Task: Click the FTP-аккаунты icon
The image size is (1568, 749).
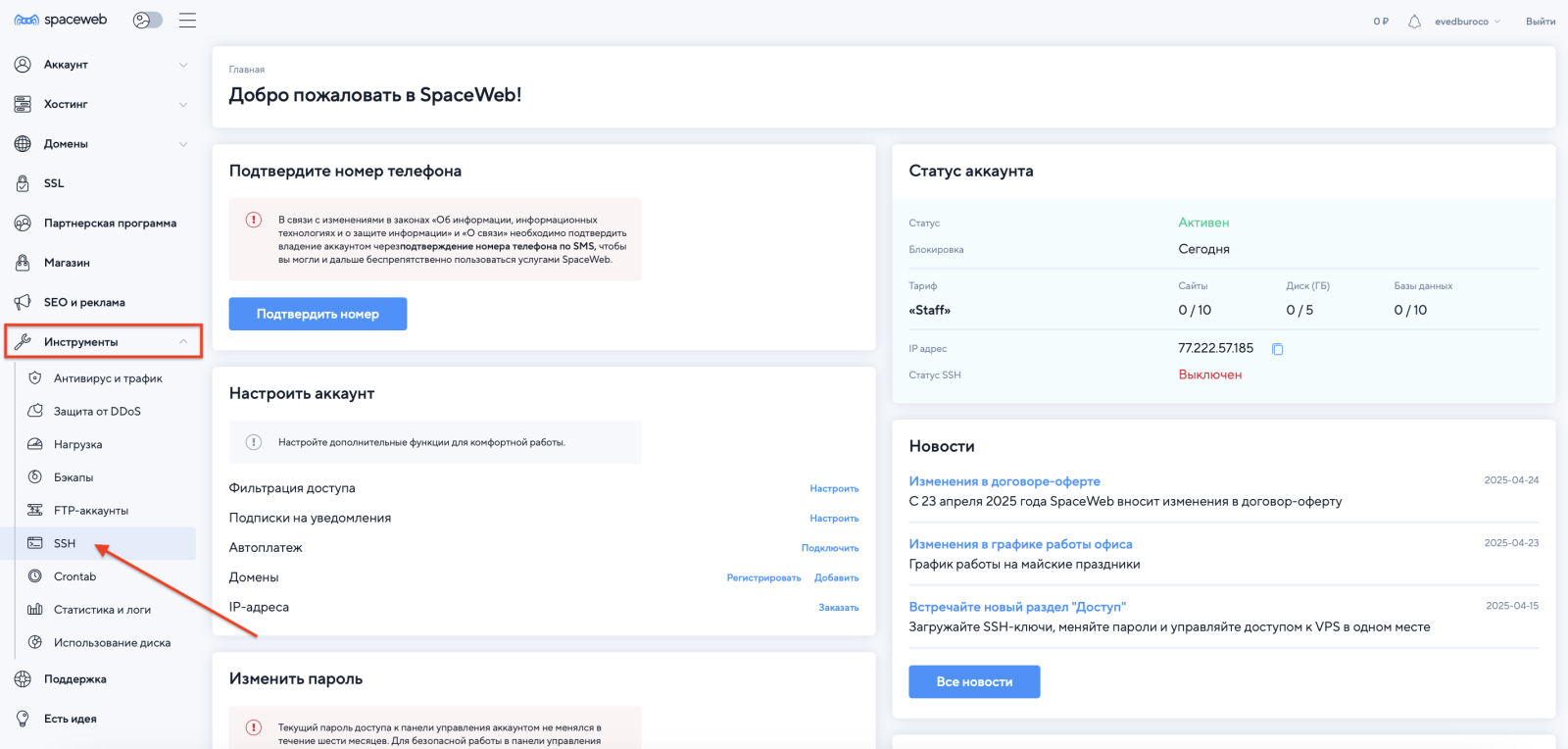Action: tap(35, 511)
